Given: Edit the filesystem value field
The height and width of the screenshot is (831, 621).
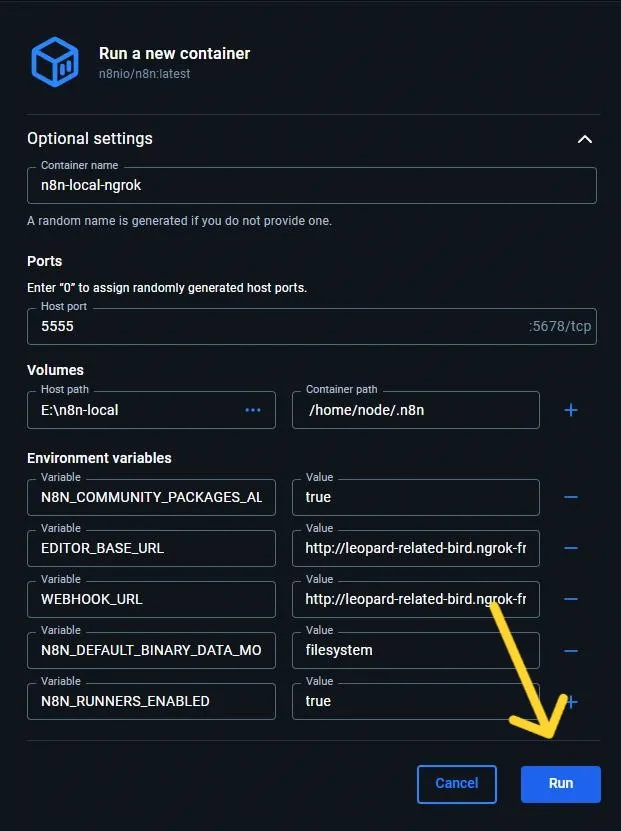Looking at the screenshot, I should [x=415, y=650].
